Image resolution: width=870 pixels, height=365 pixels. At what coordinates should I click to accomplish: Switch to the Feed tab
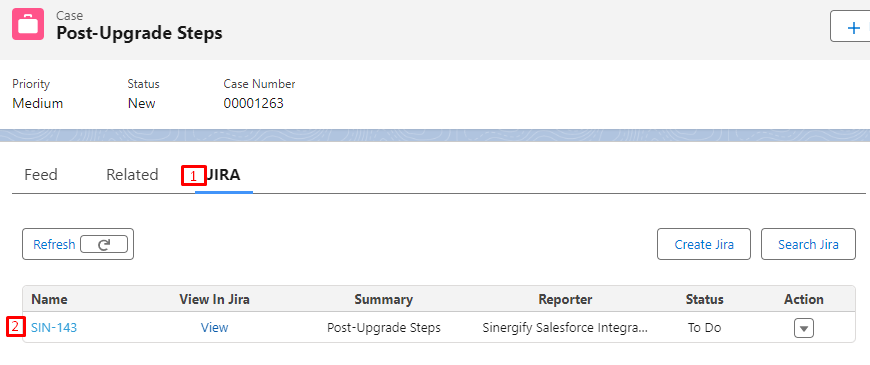[x=41, y=175]
